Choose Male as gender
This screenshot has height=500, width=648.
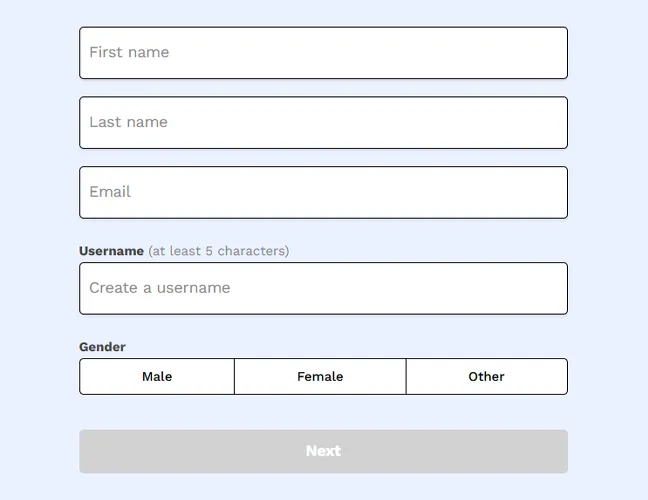click(157, 377)
